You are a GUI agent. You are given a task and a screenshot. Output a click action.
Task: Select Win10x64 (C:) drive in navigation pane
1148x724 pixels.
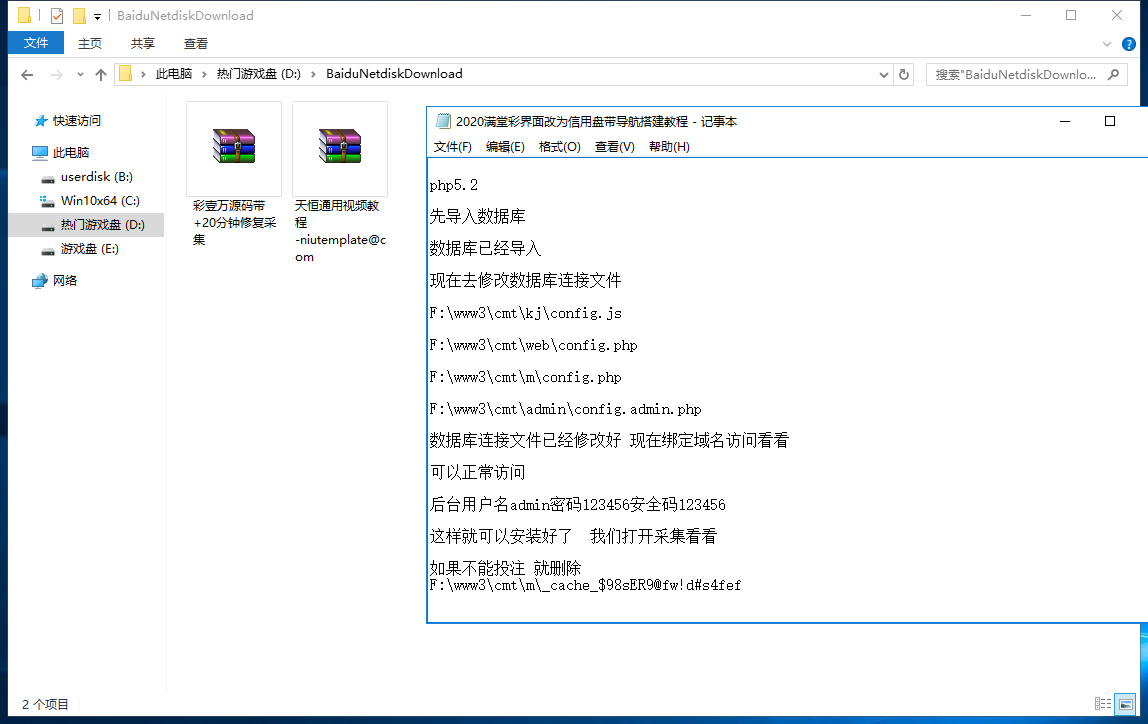99,201
